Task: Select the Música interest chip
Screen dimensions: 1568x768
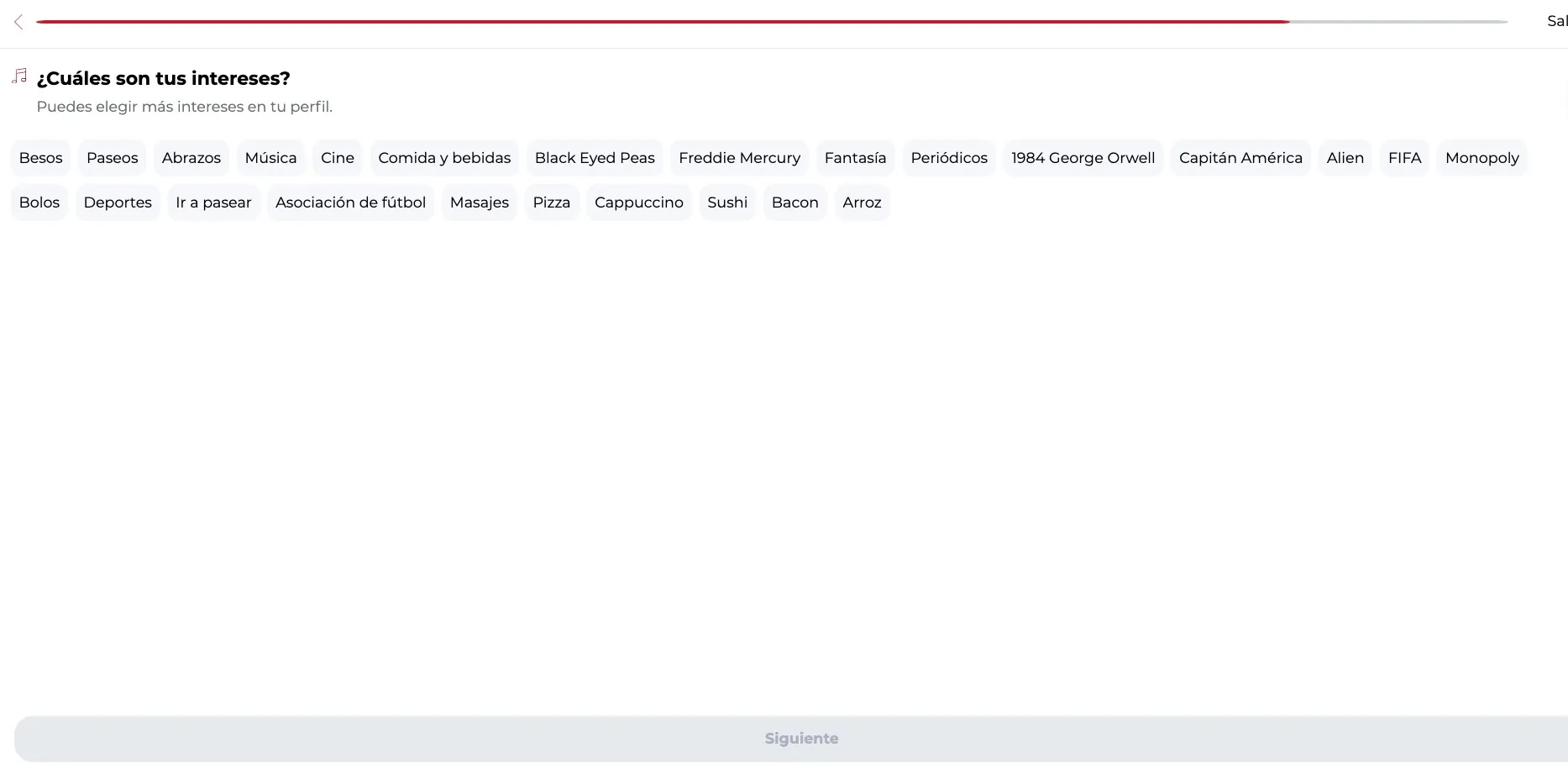Action: pos(270,158)
